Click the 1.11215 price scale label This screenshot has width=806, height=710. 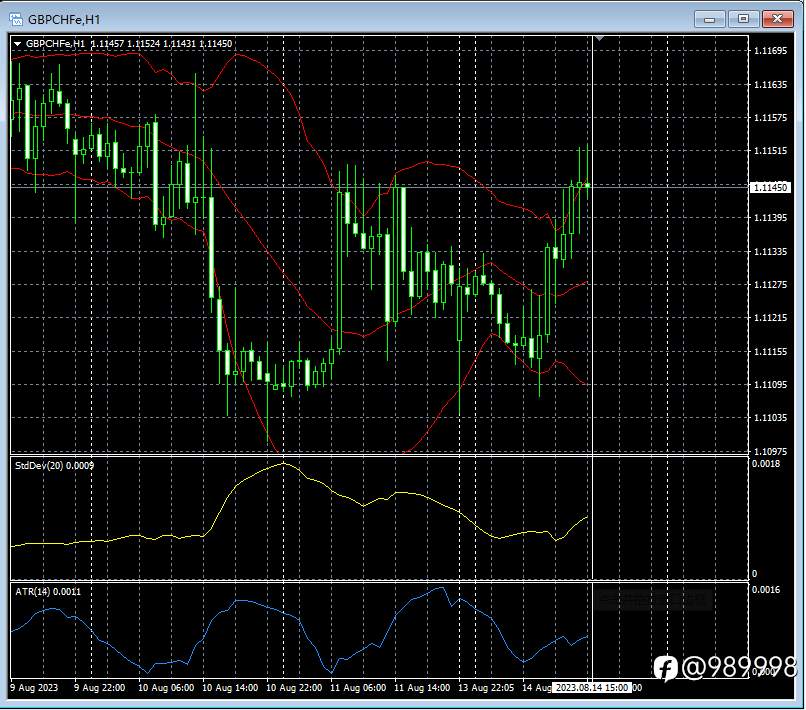[x=770, y=318]
